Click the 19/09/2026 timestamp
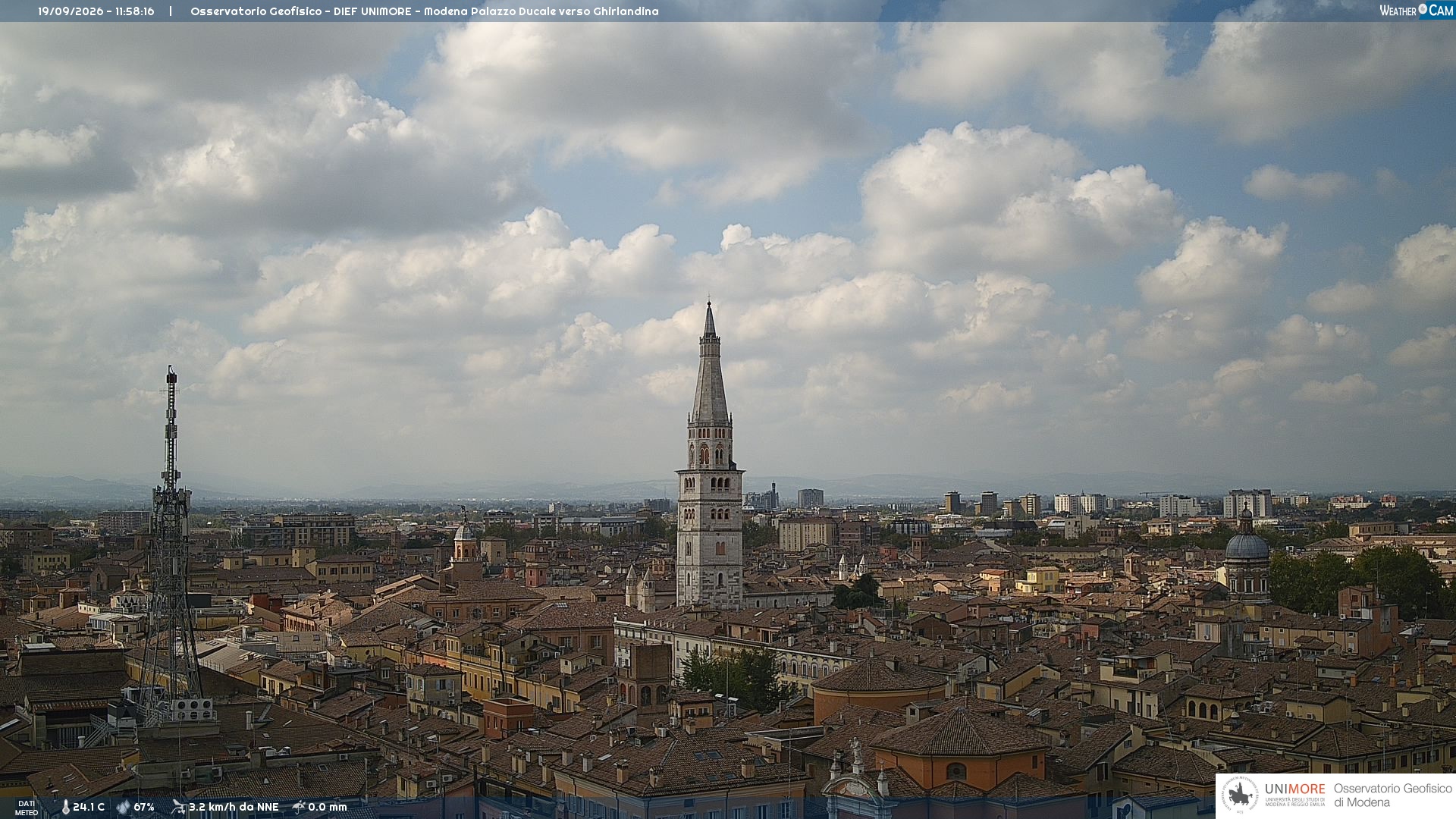1456x819 pixels. 96,11
